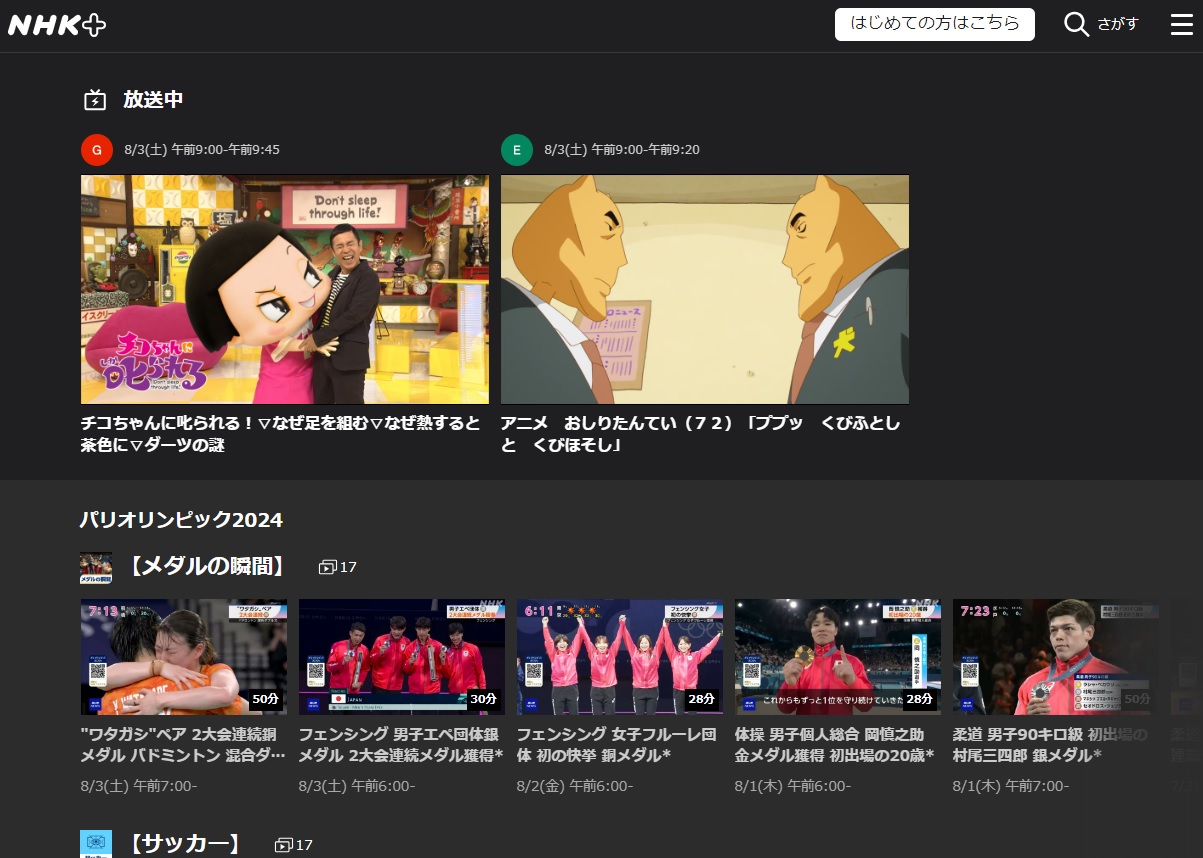Viewport: 1203px width, 858px height.
Task: Click the 8/3(土) 午前9:00-午前9:45 time text
Action: [202, 150]
